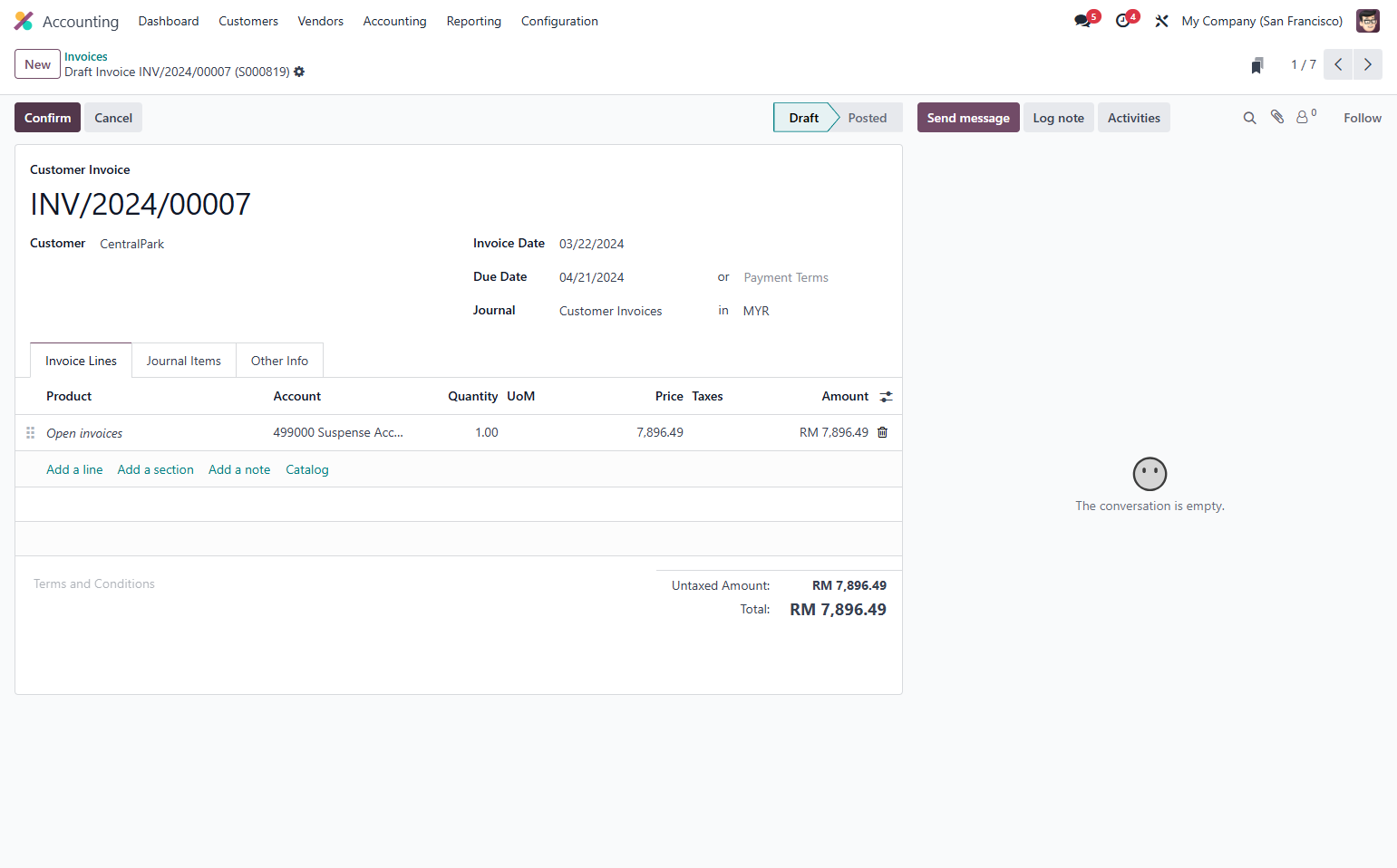
Task: Open the debug tools wrench icon
Action: click(x=1161, y=21)
